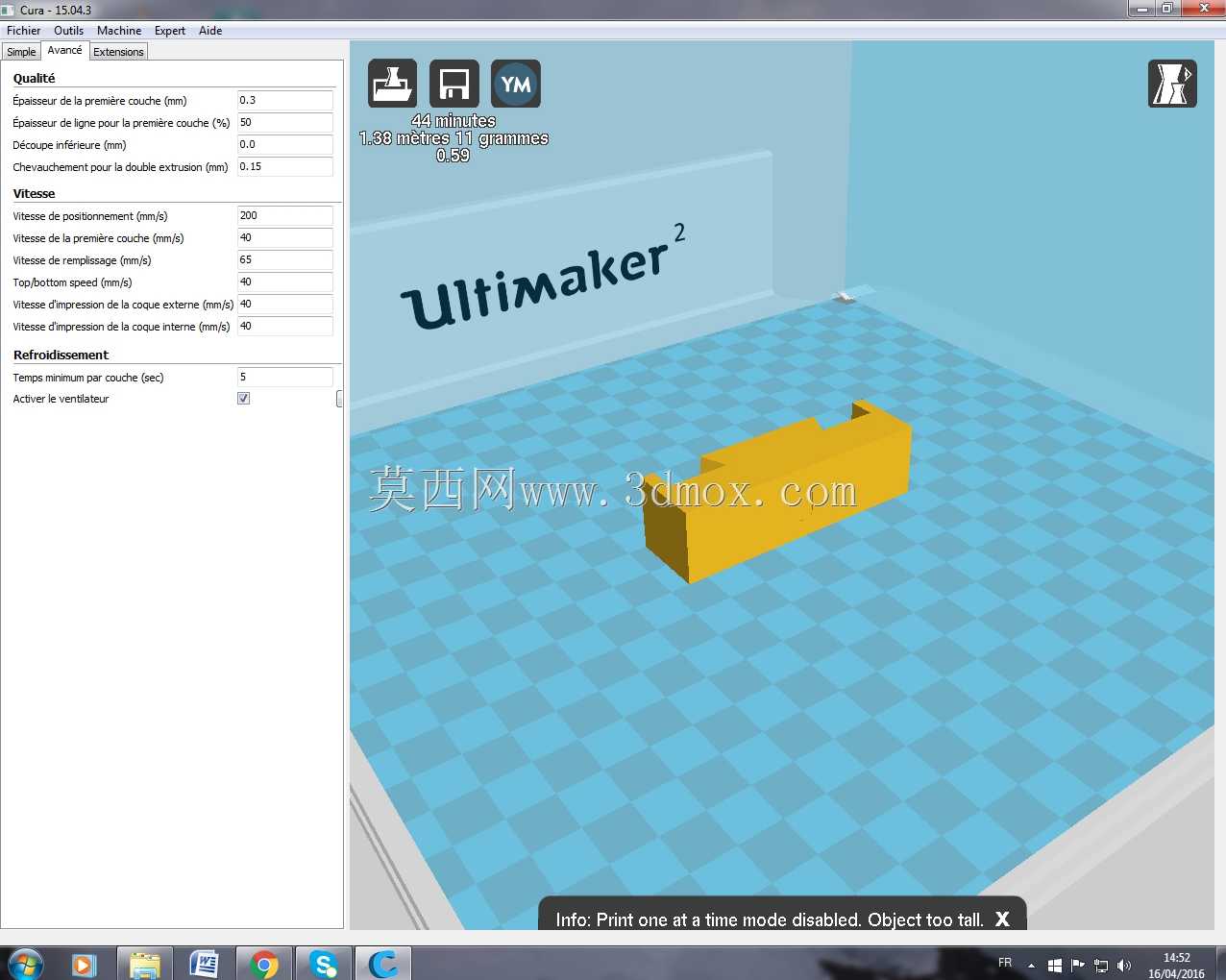Open the View mode icon
The image size is (1226, 980).
click(x=1172, y=84)
